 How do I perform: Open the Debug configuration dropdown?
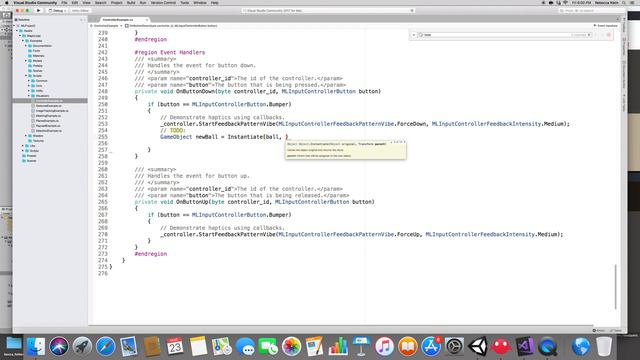pyautogui.click(x=58, y=10)
